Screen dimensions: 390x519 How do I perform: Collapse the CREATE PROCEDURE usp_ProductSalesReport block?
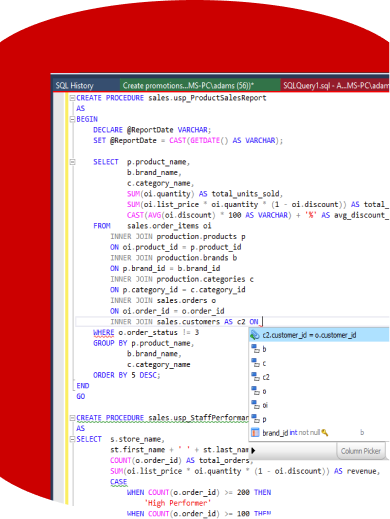click(x=72, y=98)
